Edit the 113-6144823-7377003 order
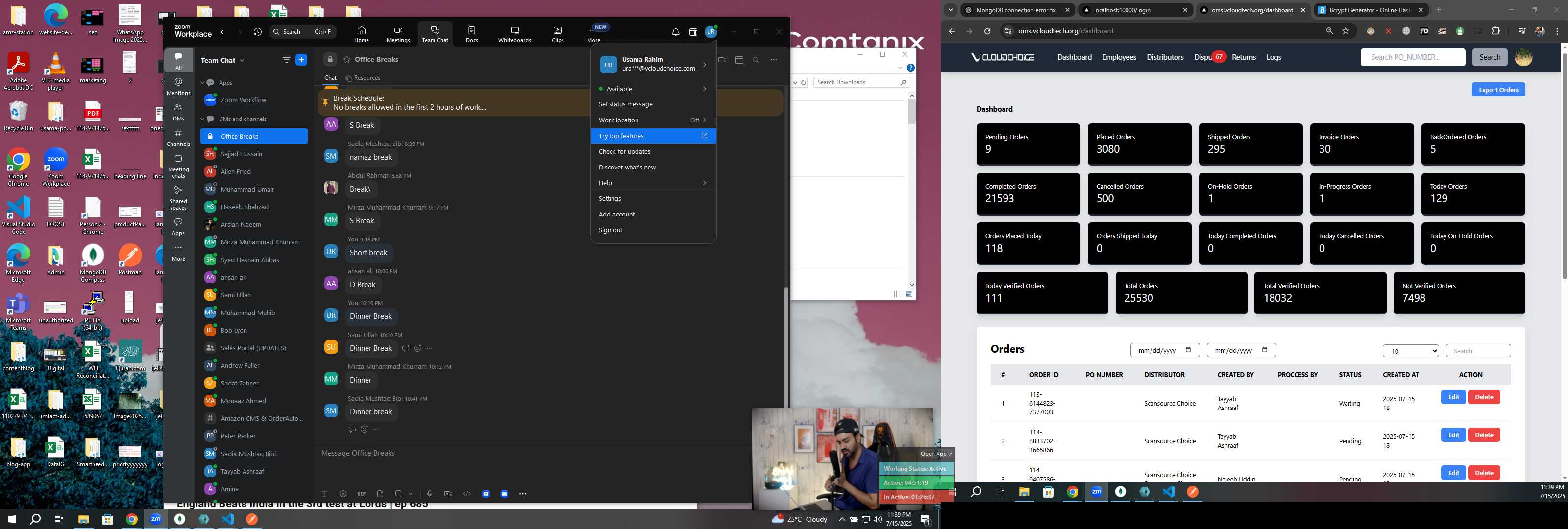Screen dimensions: 1568x529 pos(1453,398)
